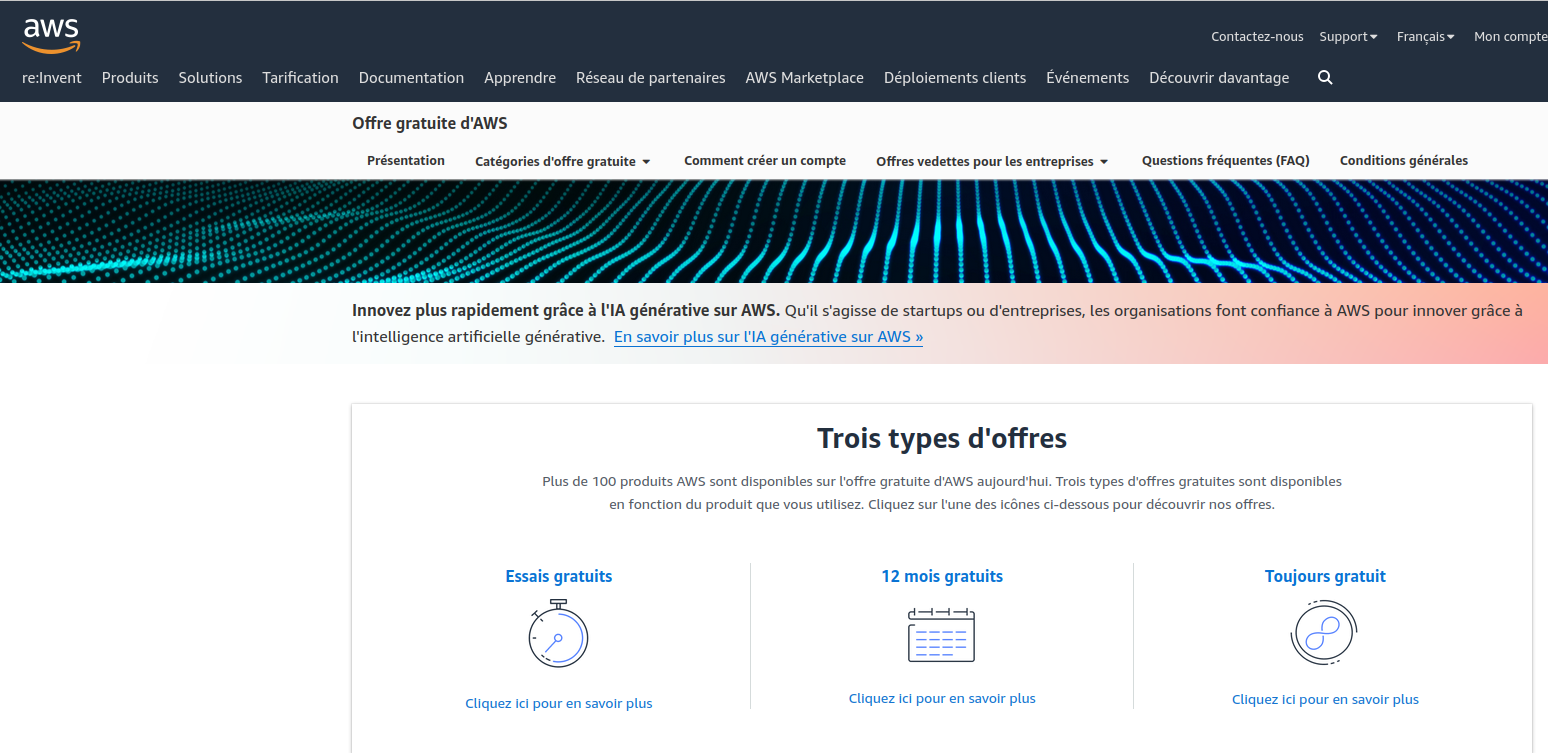Expand the Support dropdown

click(x=1347, y=37)
